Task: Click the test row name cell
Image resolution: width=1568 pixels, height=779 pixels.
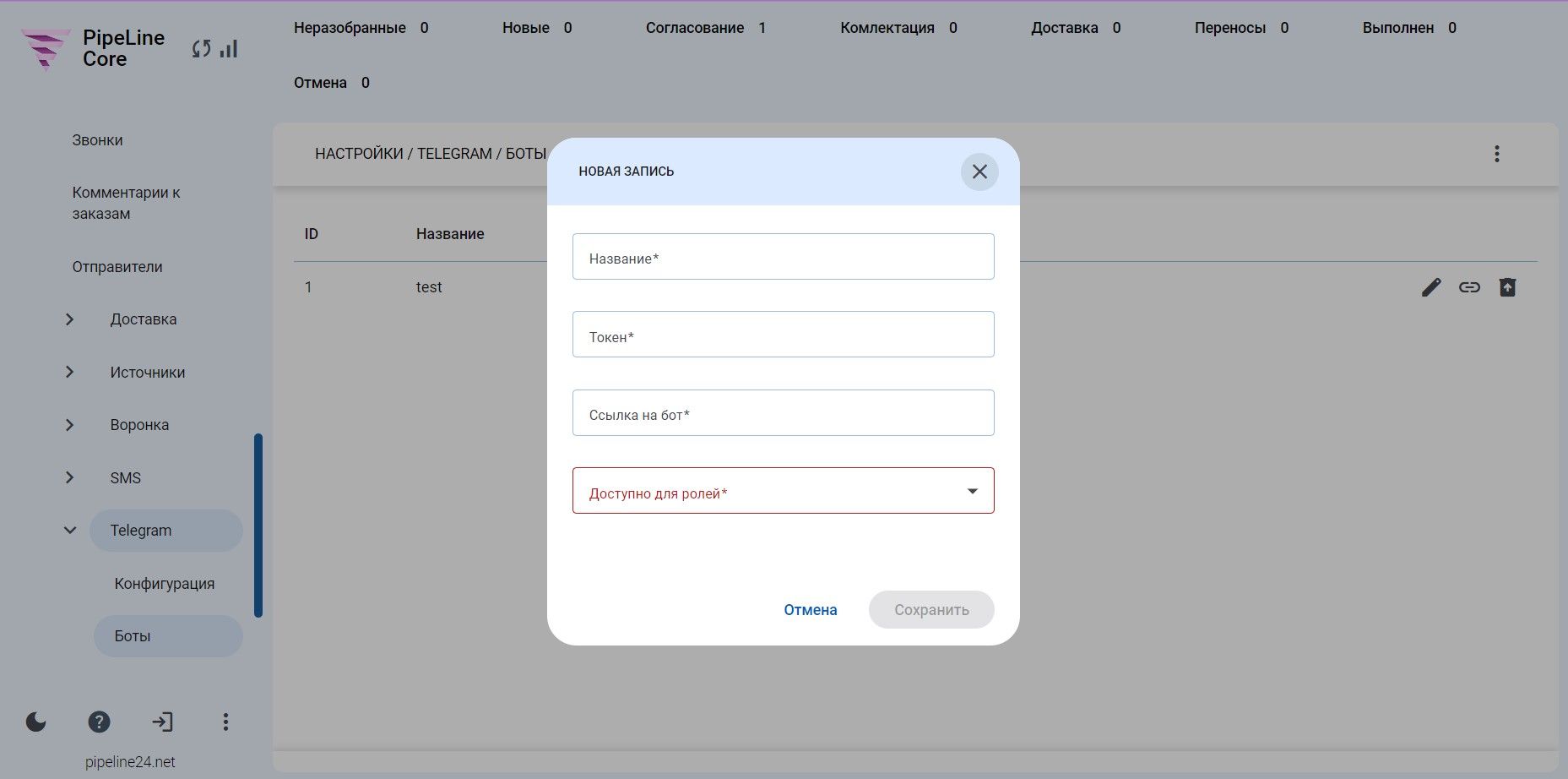Action: [429, 287]
